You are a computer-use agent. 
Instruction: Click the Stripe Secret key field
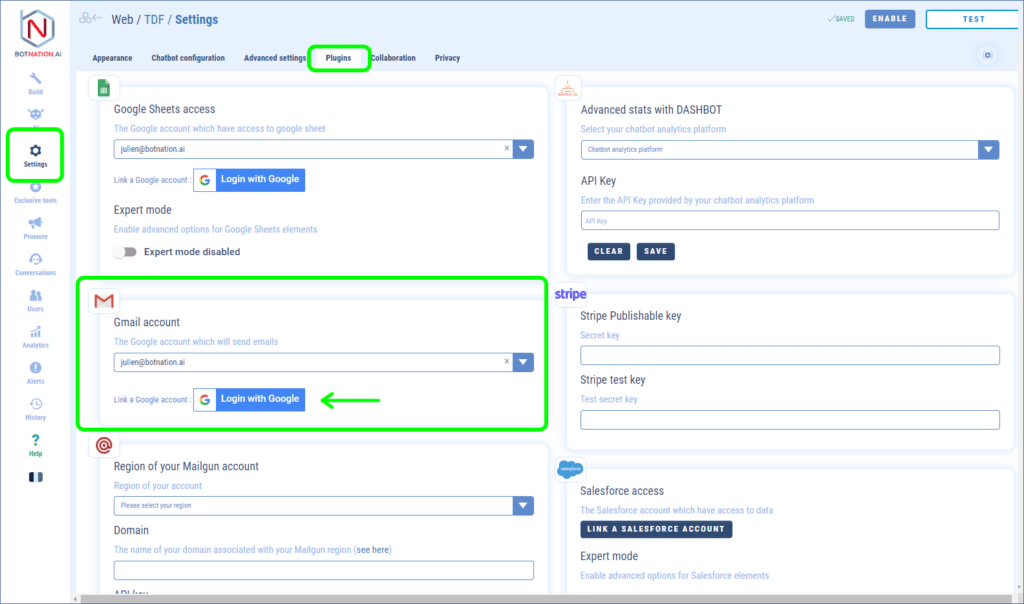(x=790, y=355)
